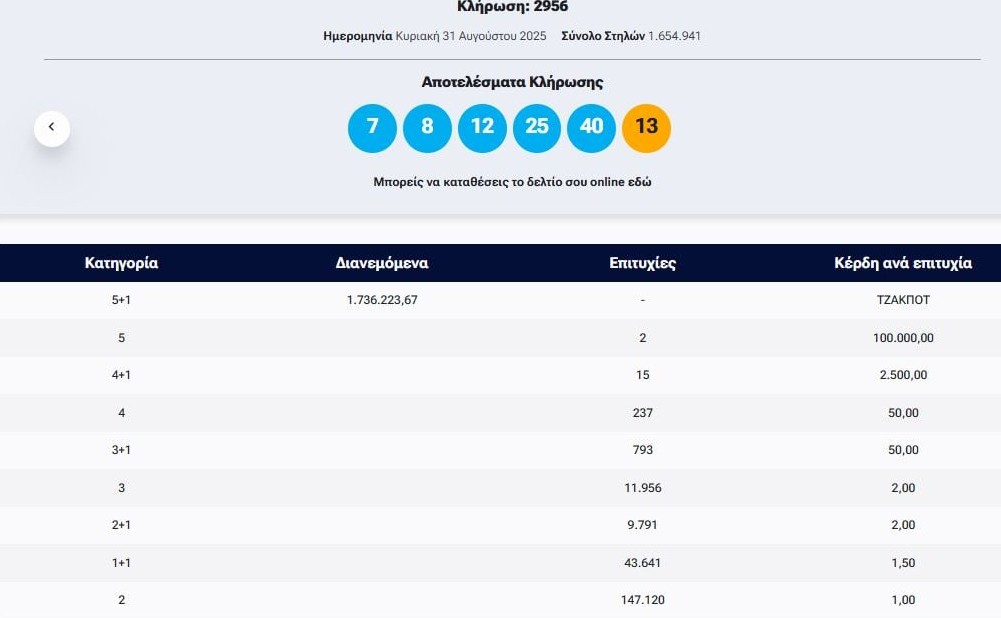Click the 100.000,00 winnings value
This screenshot has height=618, width=1001.
point(902,338)
